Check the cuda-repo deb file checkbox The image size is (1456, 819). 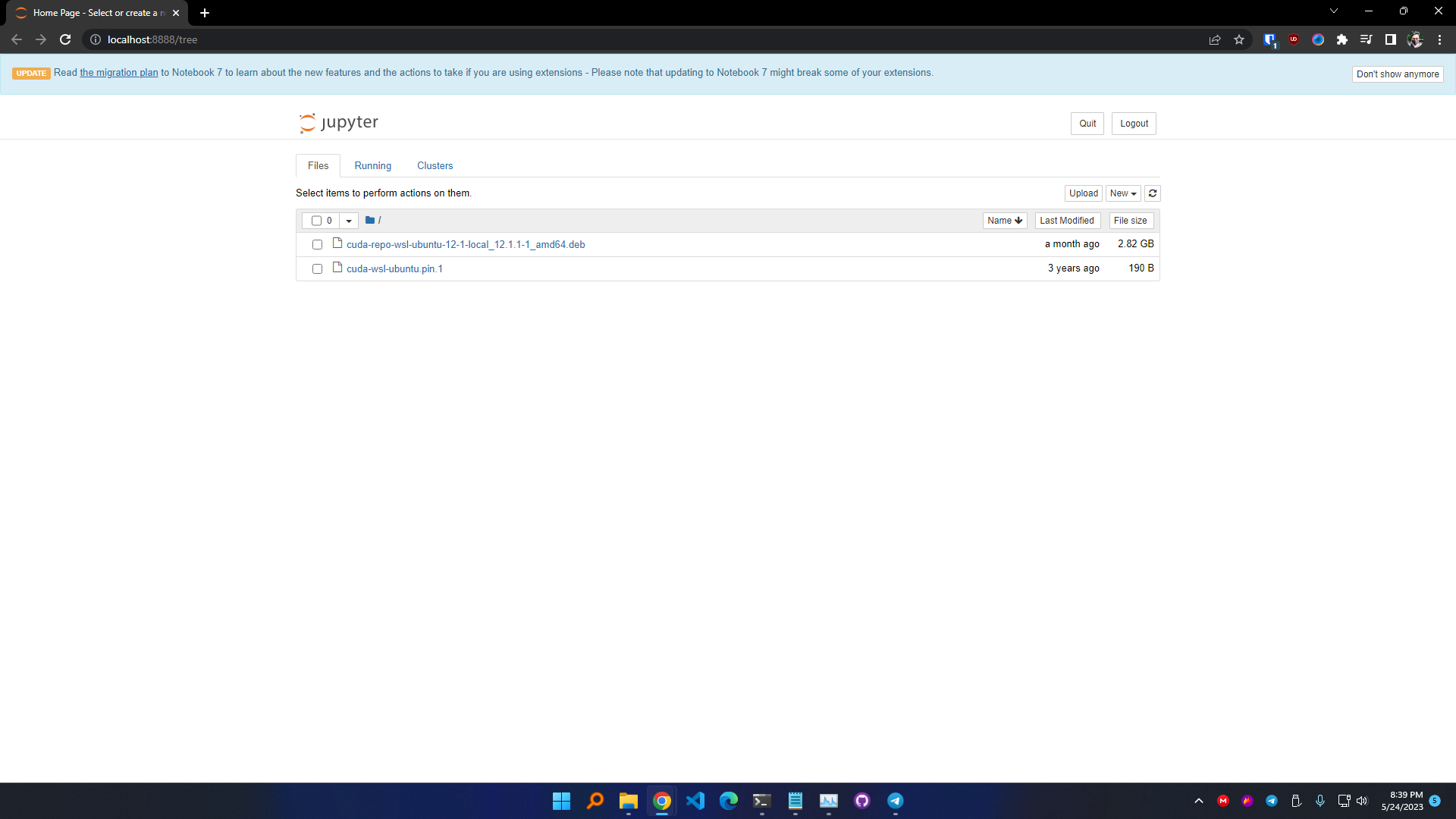coord(317,244)
